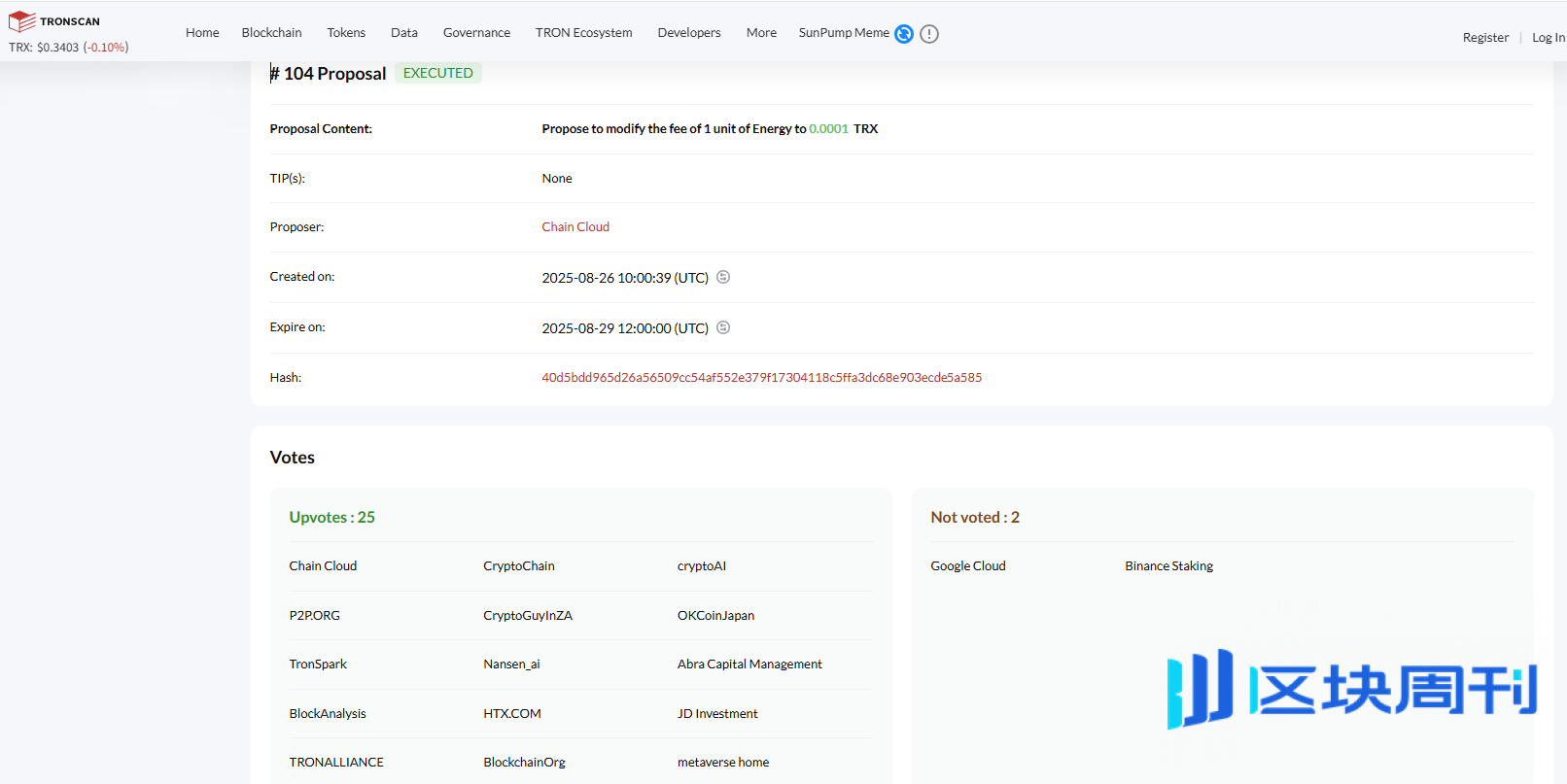Screen dimensions: 1567x784
Task: Click the Register link
Action: [1485, 38]
